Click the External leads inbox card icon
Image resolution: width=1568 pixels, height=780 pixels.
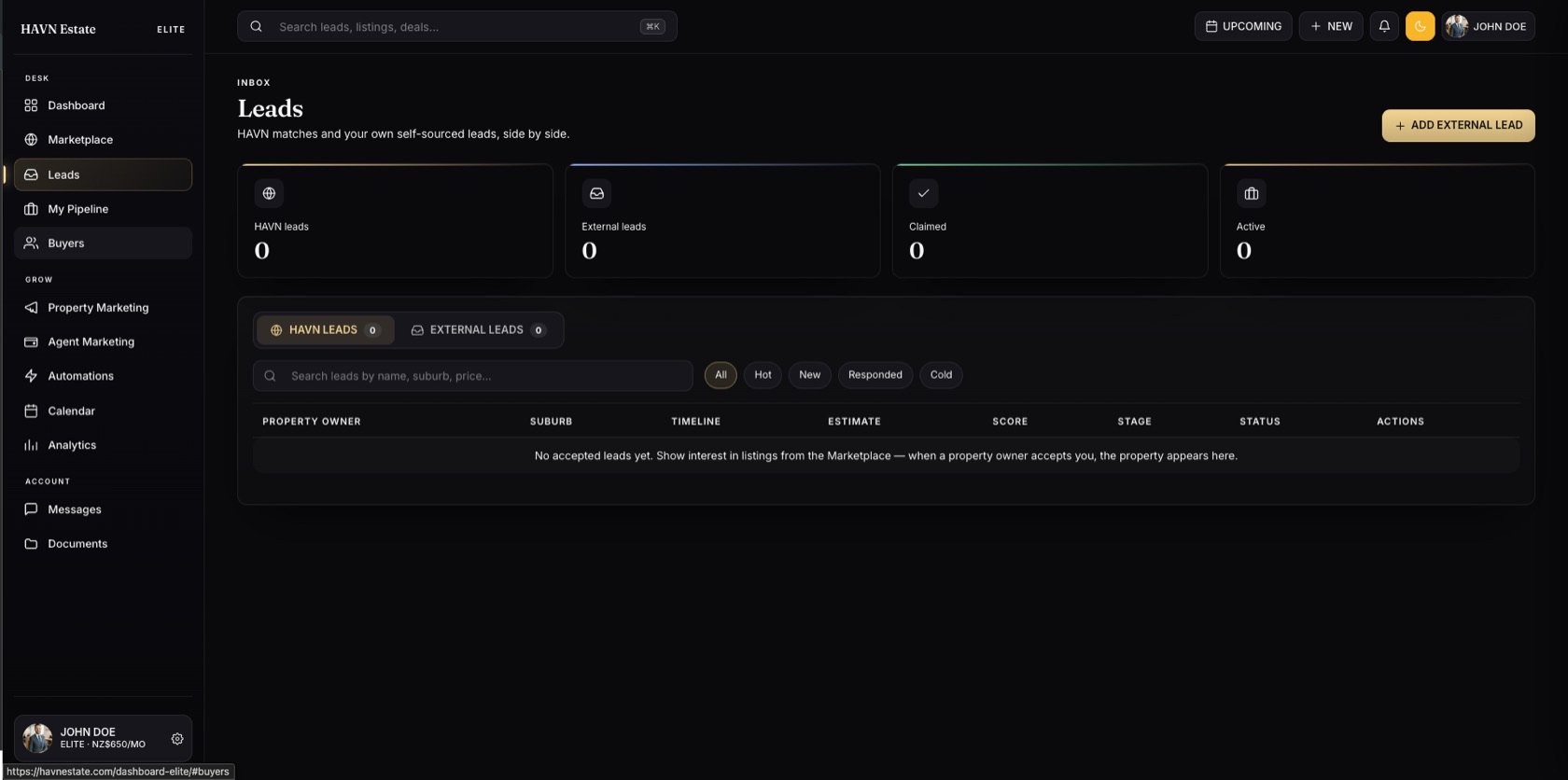(x=596, y=193)
